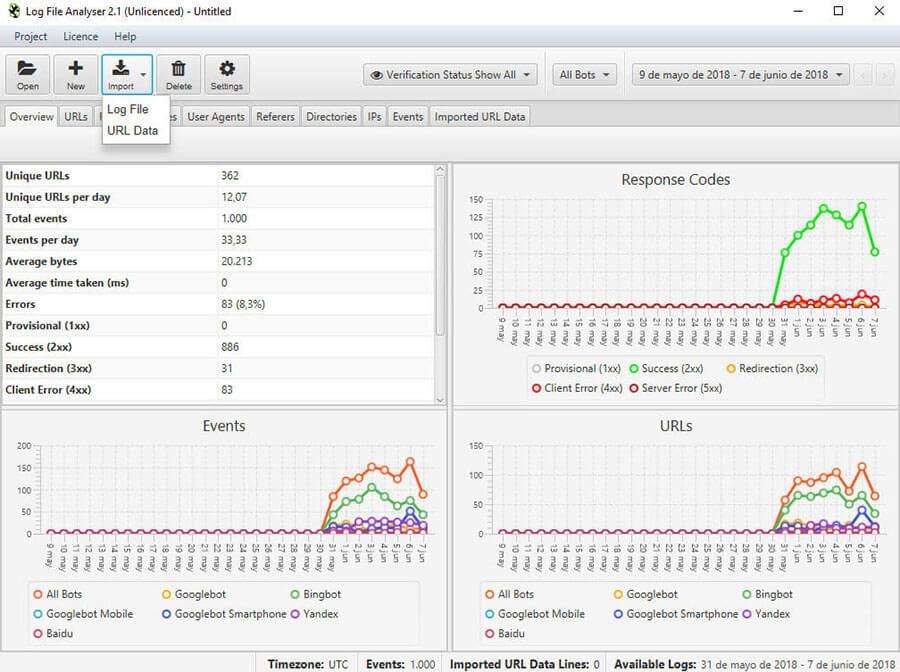Toggle All Bots series in Events chart legend
Image resolution: width=900 pixels, height=672 pixels.
click(x=57, y=594)
